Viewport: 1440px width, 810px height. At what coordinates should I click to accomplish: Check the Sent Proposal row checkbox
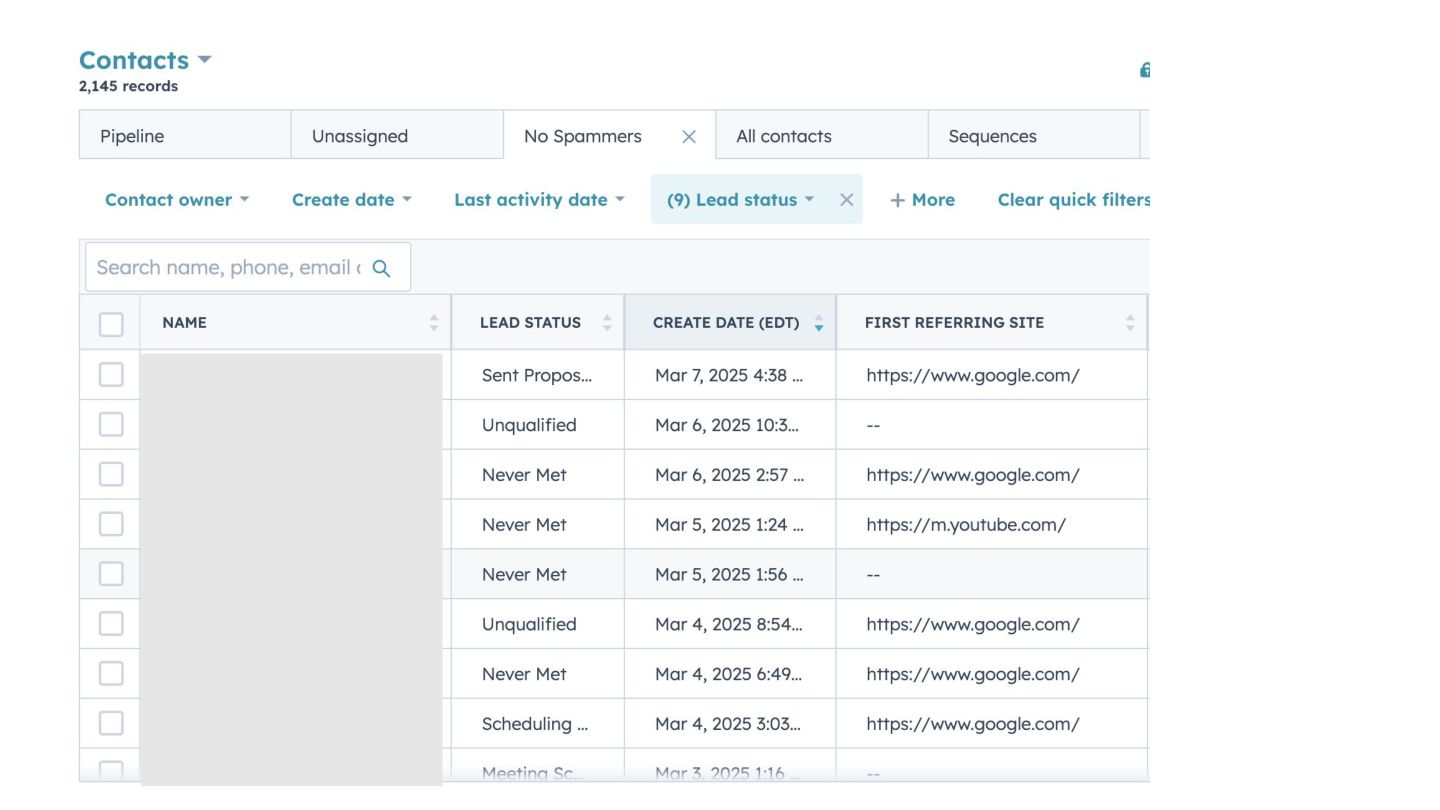click(x=111, y=375)
